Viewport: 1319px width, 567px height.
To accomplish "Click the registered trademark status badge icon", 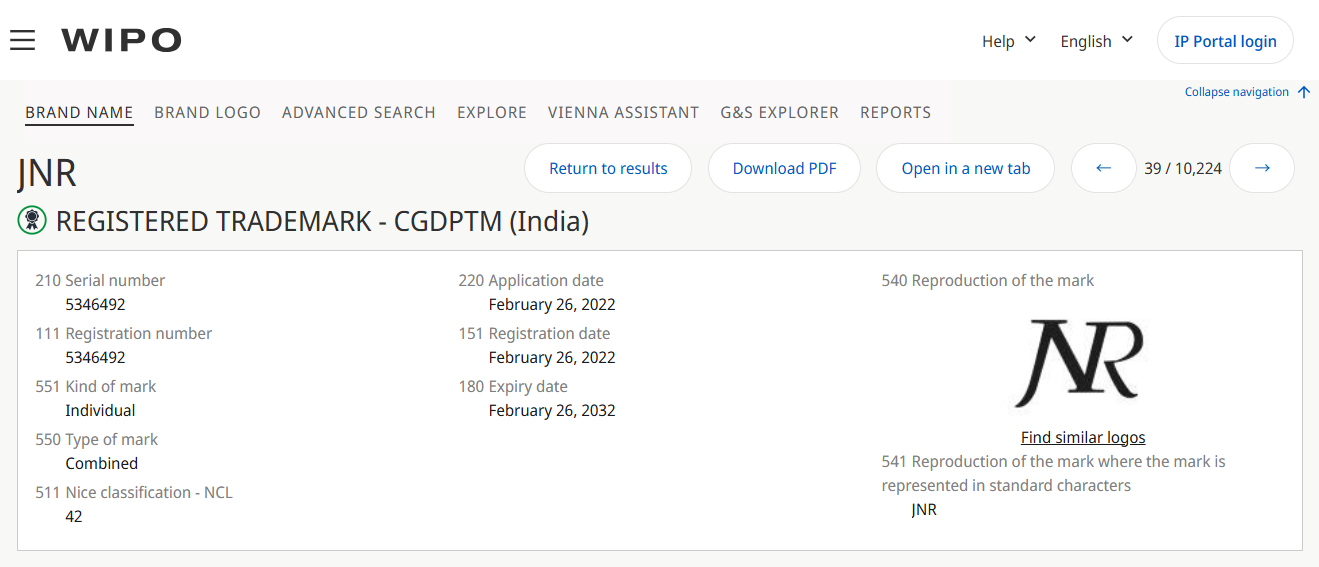I will coord(32,220).
